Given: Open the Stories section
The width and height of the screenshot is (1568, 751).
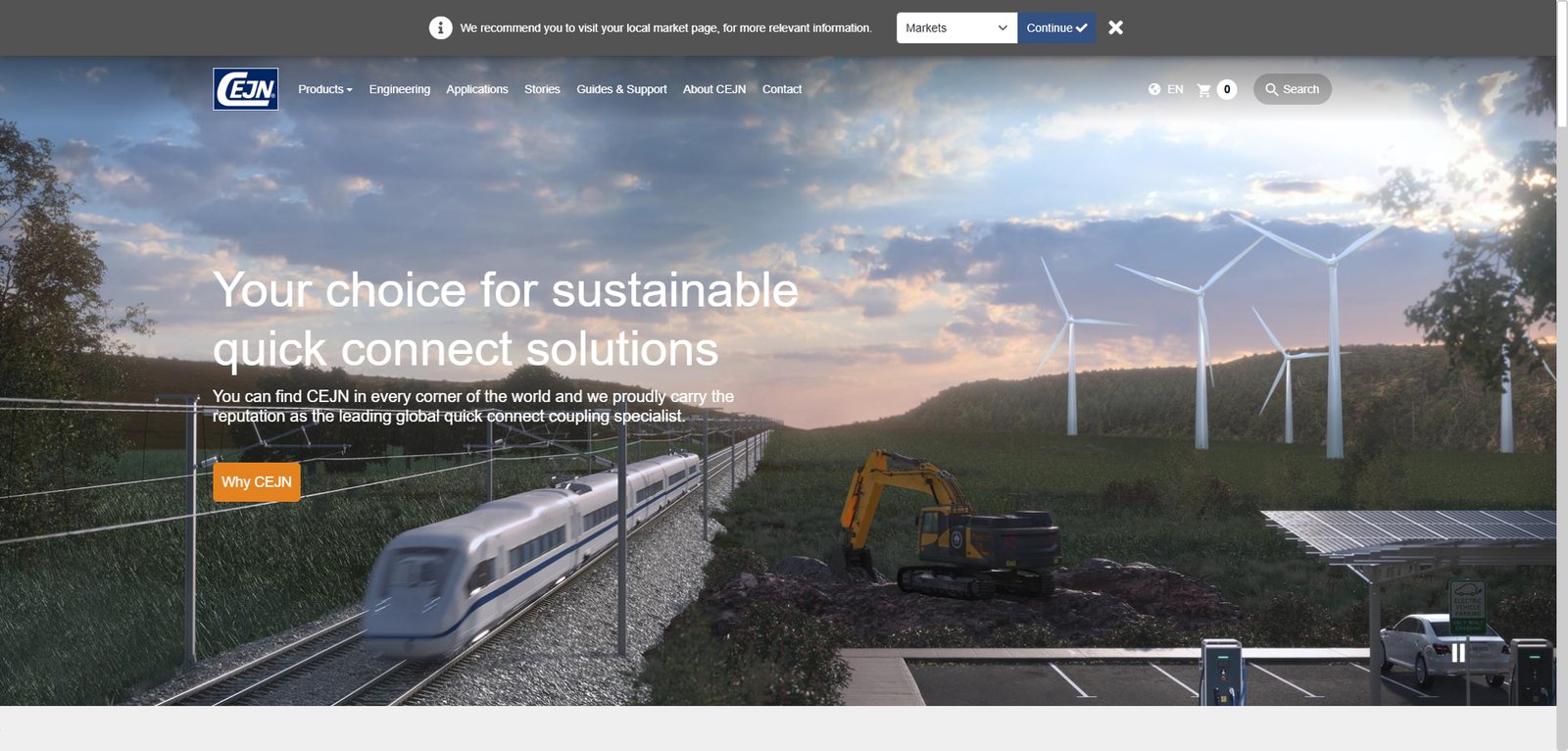Looking at the screenshot, I should (542, 89).
